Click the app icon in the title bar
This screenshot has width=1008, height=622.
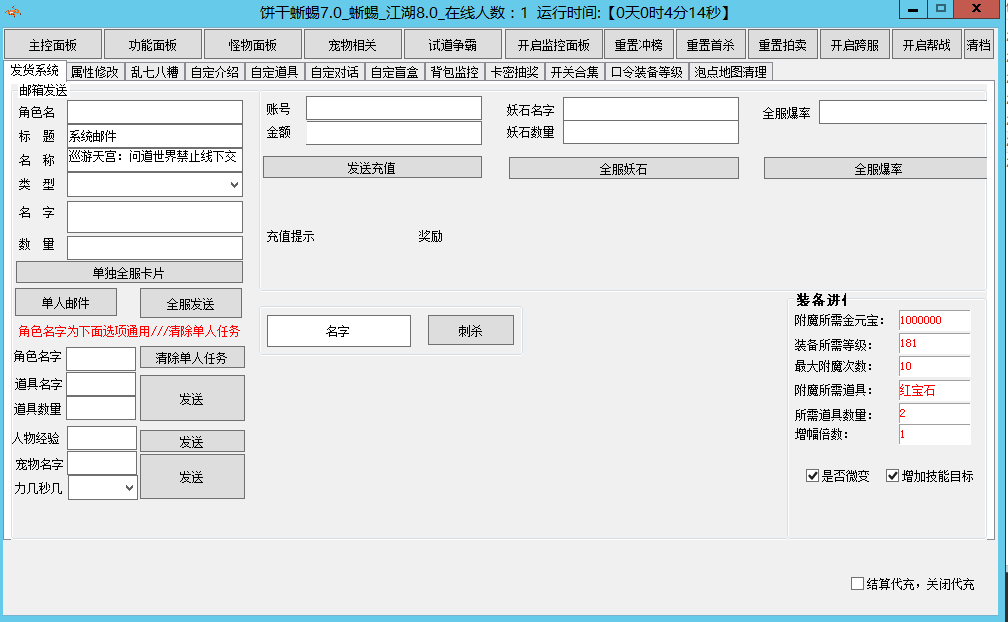[x=15, y=12]
